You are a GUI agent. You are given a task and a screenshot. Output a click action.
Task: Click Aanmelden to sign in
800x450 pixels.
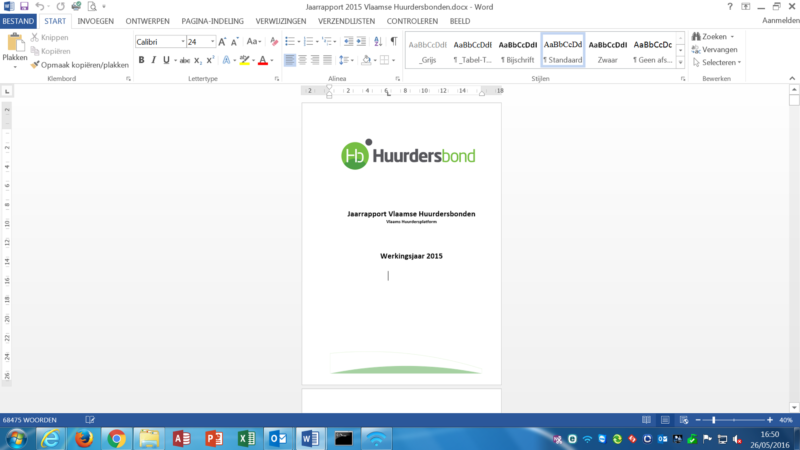click(x=780, y=20)
